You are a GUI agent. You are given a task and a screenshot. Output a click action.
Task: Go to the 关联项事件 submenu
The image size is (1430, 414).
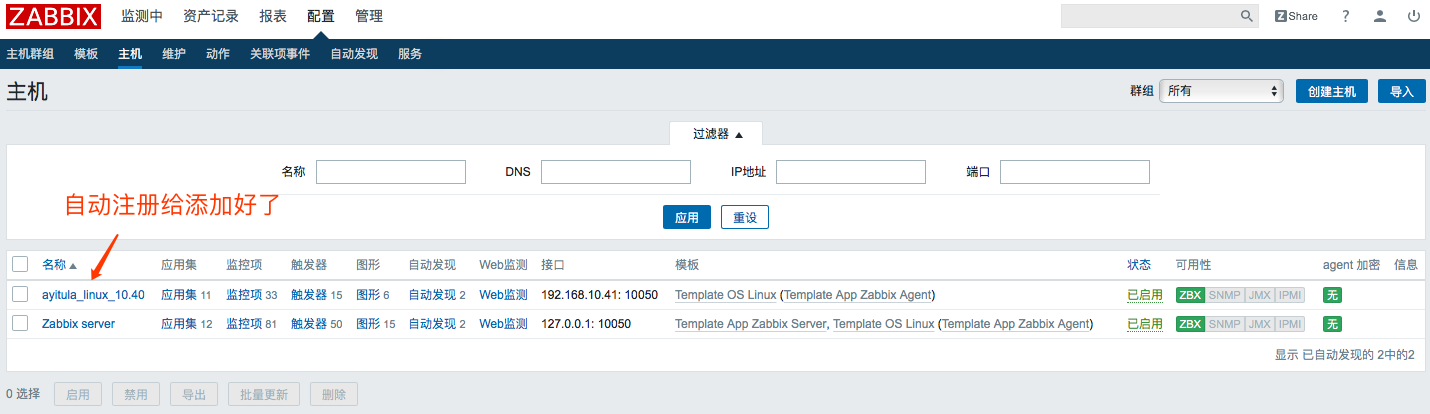(280, 54)
